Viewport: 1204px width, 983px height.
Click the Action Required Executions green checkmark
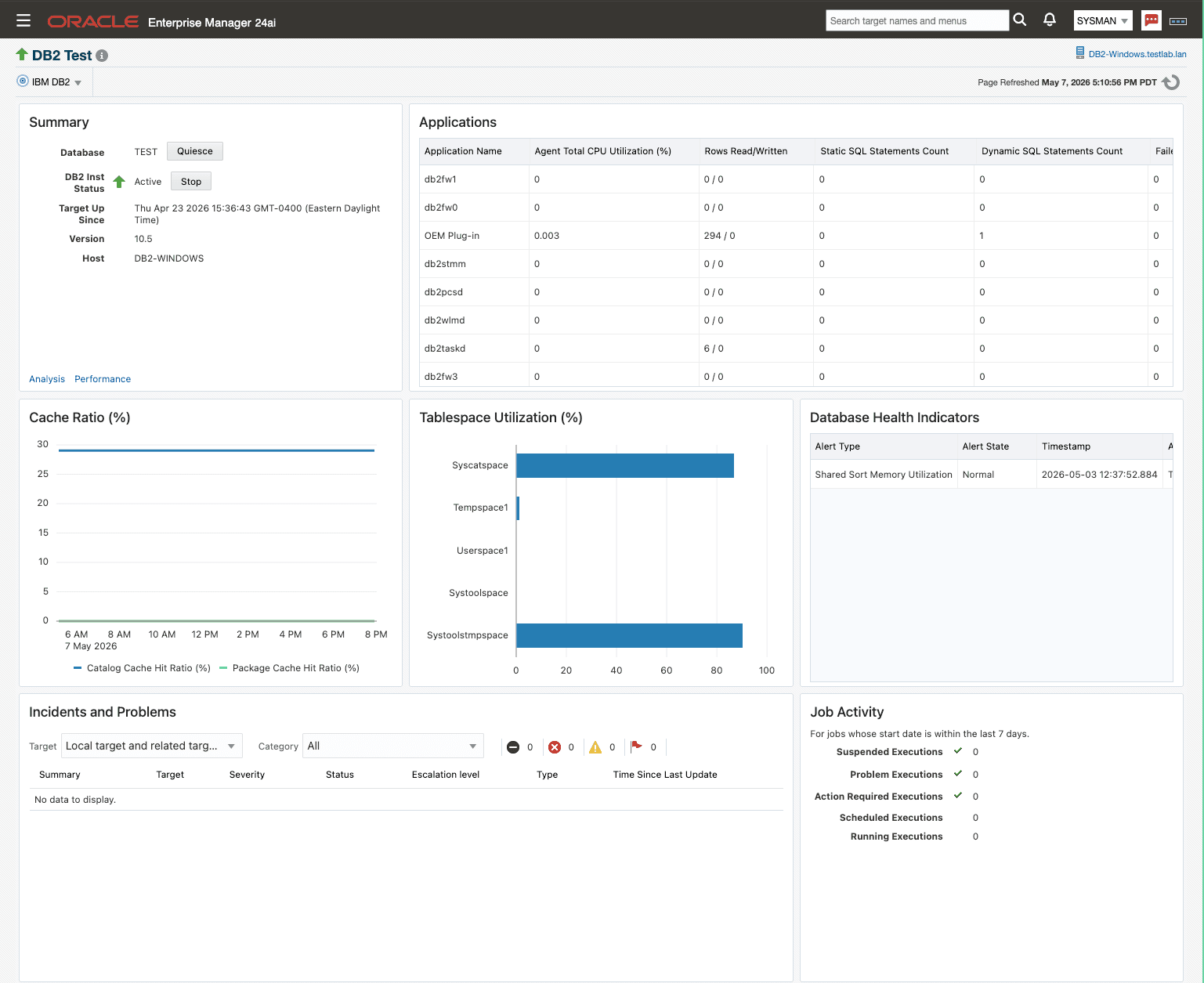[958, 796]
